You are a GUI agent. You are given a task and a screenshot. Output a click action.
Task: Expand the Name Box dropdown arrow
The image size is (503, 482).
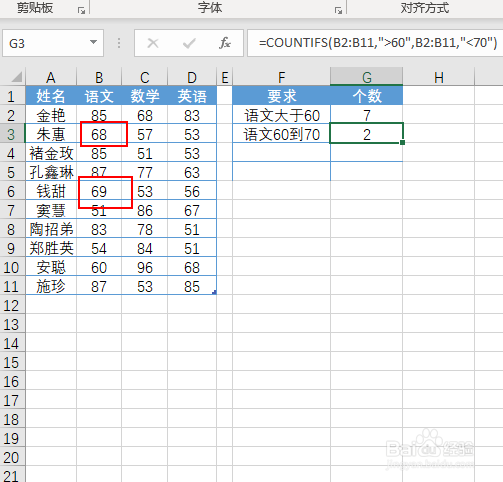point(94,42)
